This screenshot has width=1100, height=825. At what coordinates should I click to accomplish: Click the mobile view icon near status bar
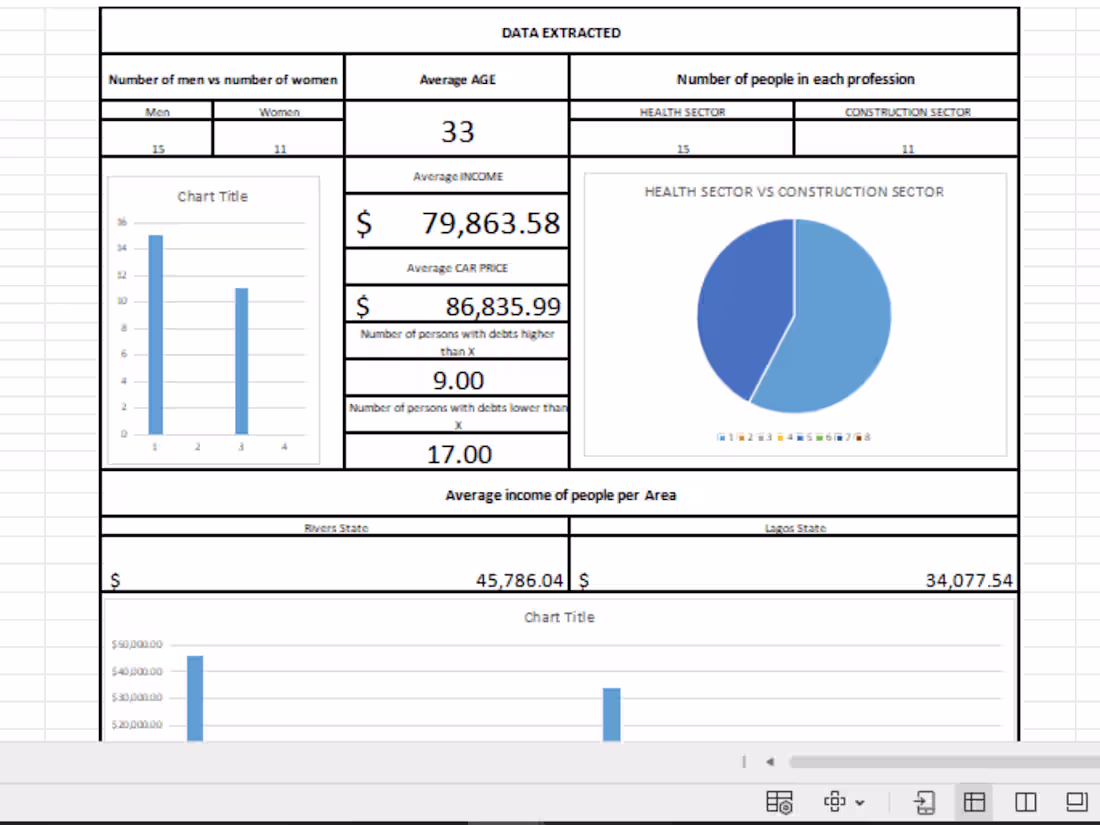tap(924, 801)
